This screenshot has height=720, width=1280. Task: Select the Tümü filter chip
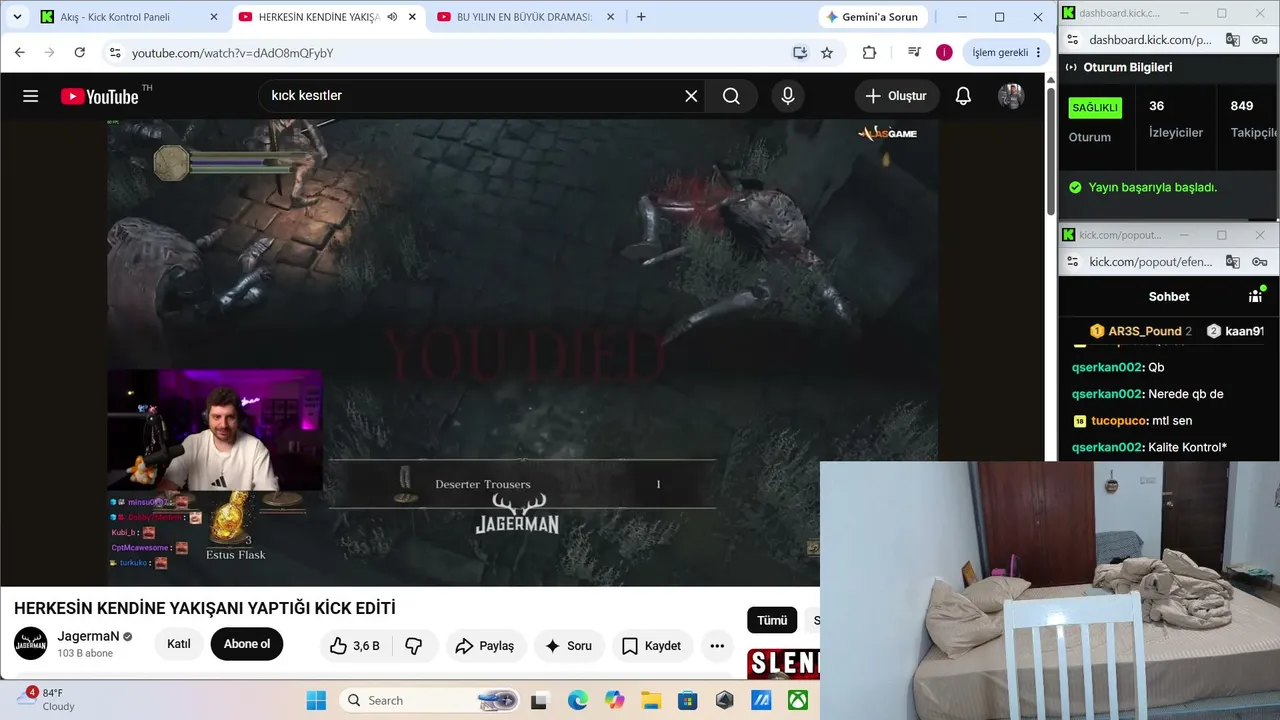pos(772,620)
